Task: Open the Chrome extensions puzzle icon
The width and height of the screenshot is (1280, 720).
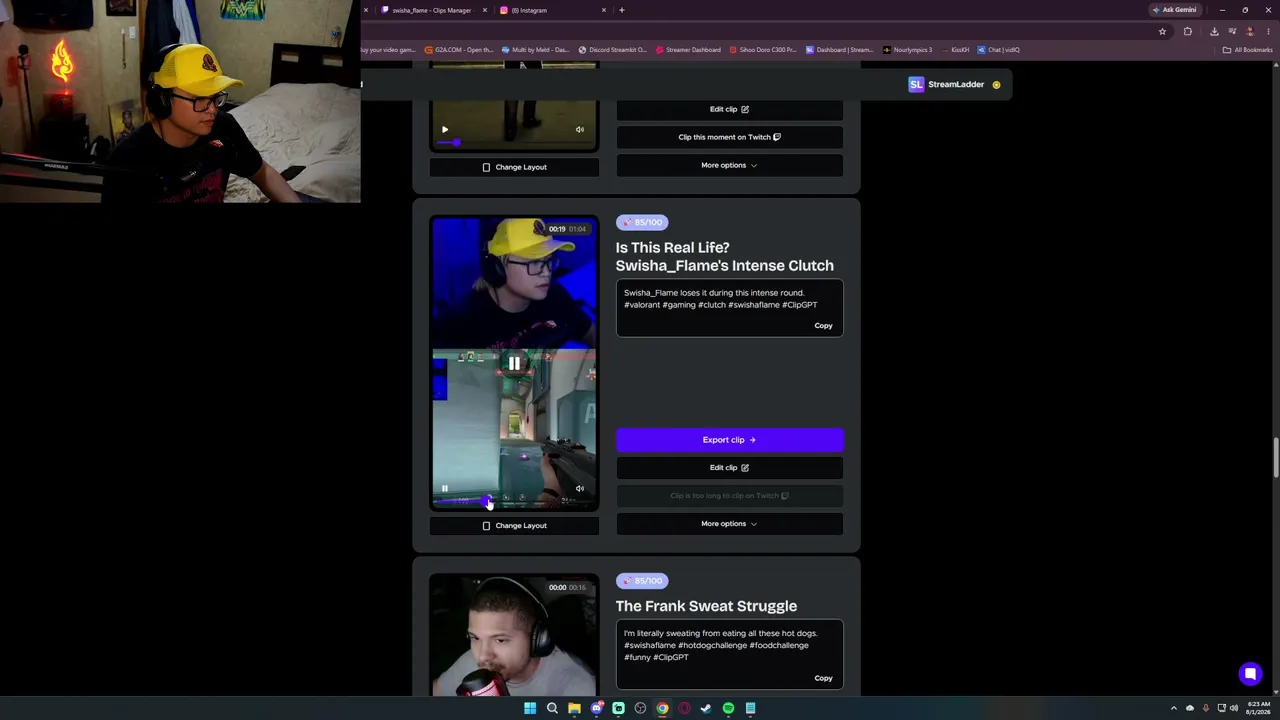Action: click(x=1188, y=31)
